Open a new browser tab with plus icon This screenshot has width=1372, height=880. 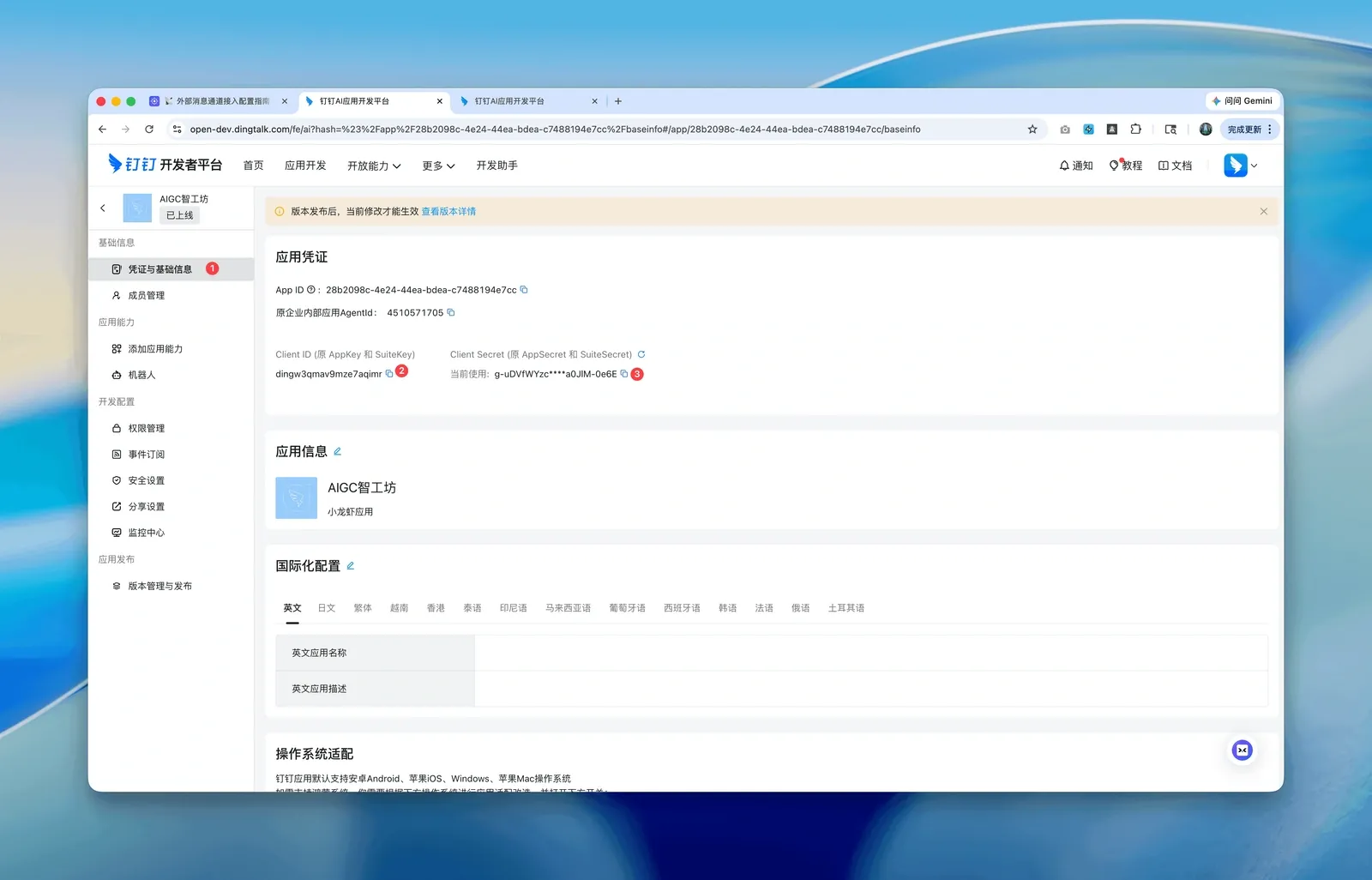(x=618, y=101)
